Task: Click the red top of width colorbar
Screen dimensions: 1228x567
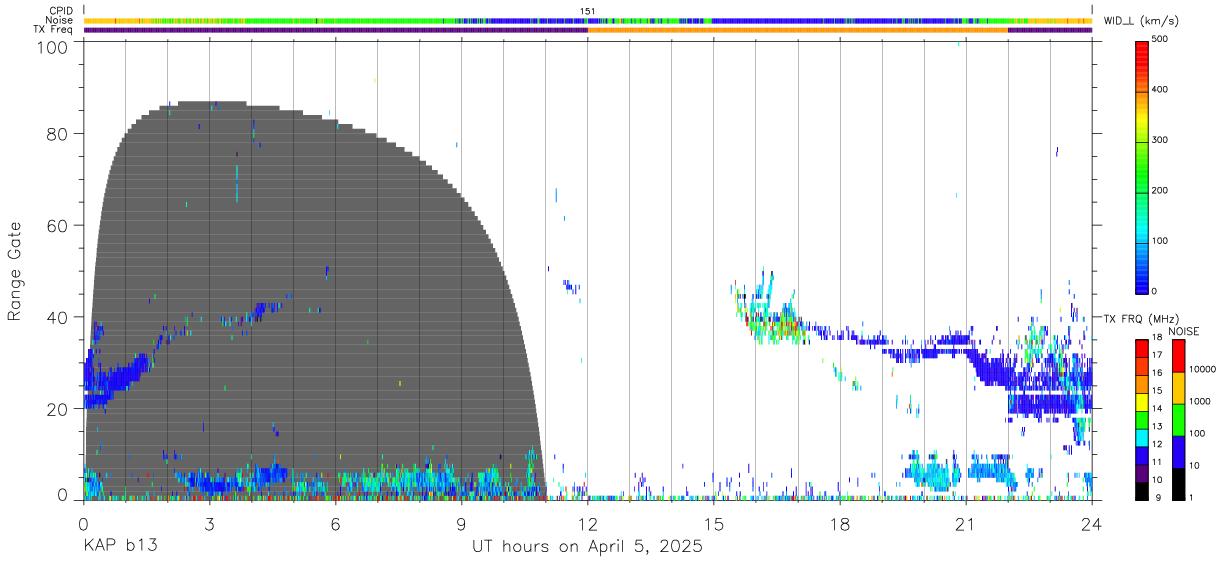Action: [x=1141, y=55]
